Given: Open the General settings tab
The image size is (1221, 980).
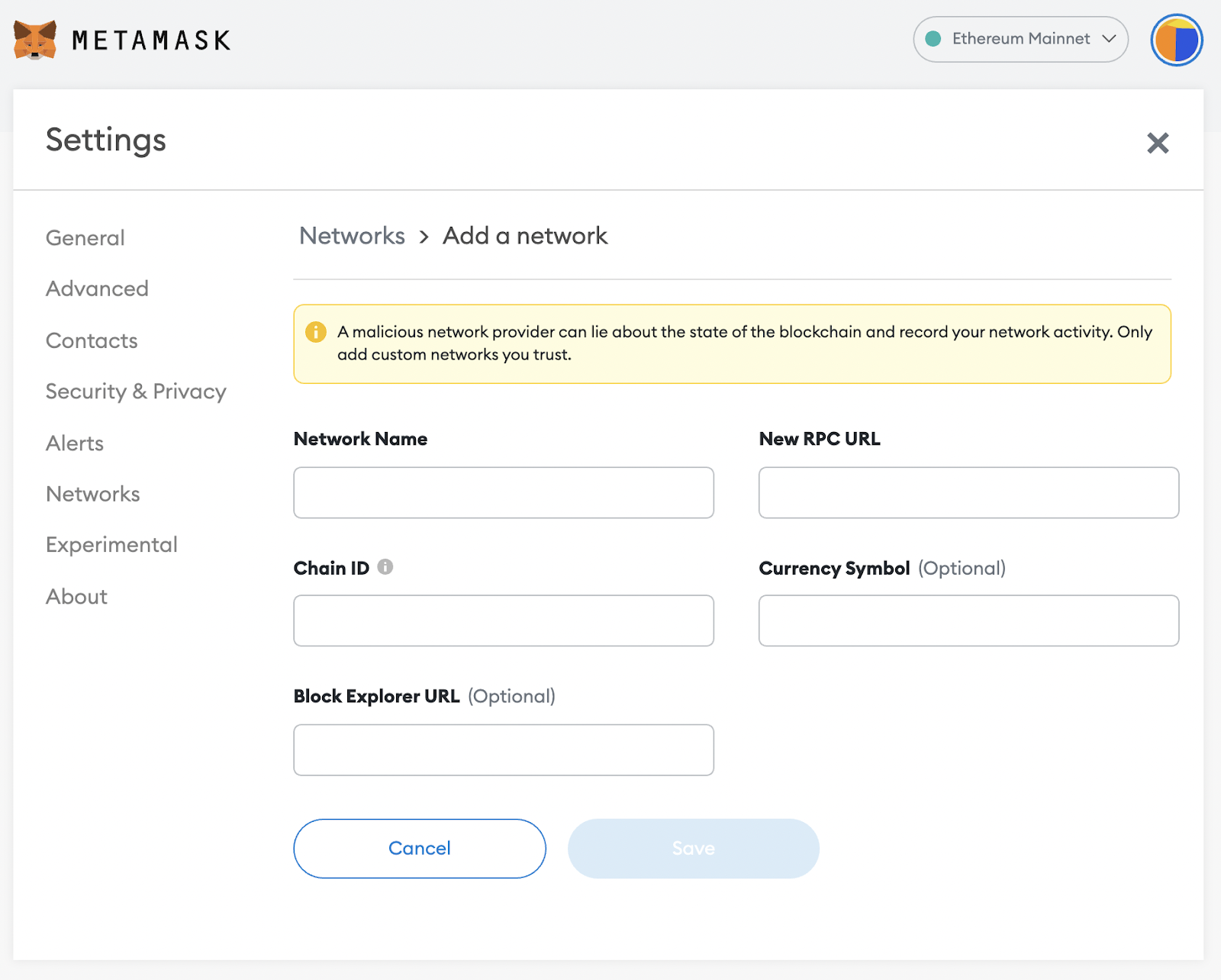Looking at the screenshot, I should (85, 238).
